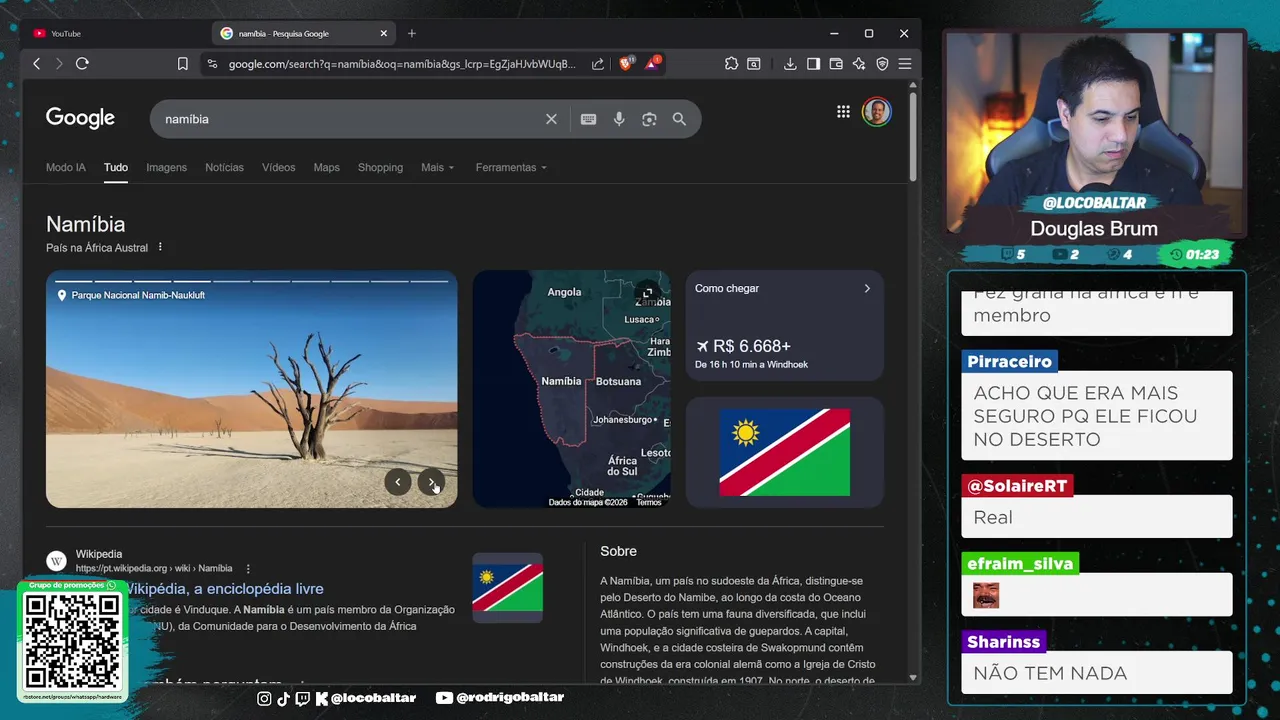The height and width of the screenshot is (720, 1280).
Task: Open Brave Shields lion icon
Action: click(626, 63)
